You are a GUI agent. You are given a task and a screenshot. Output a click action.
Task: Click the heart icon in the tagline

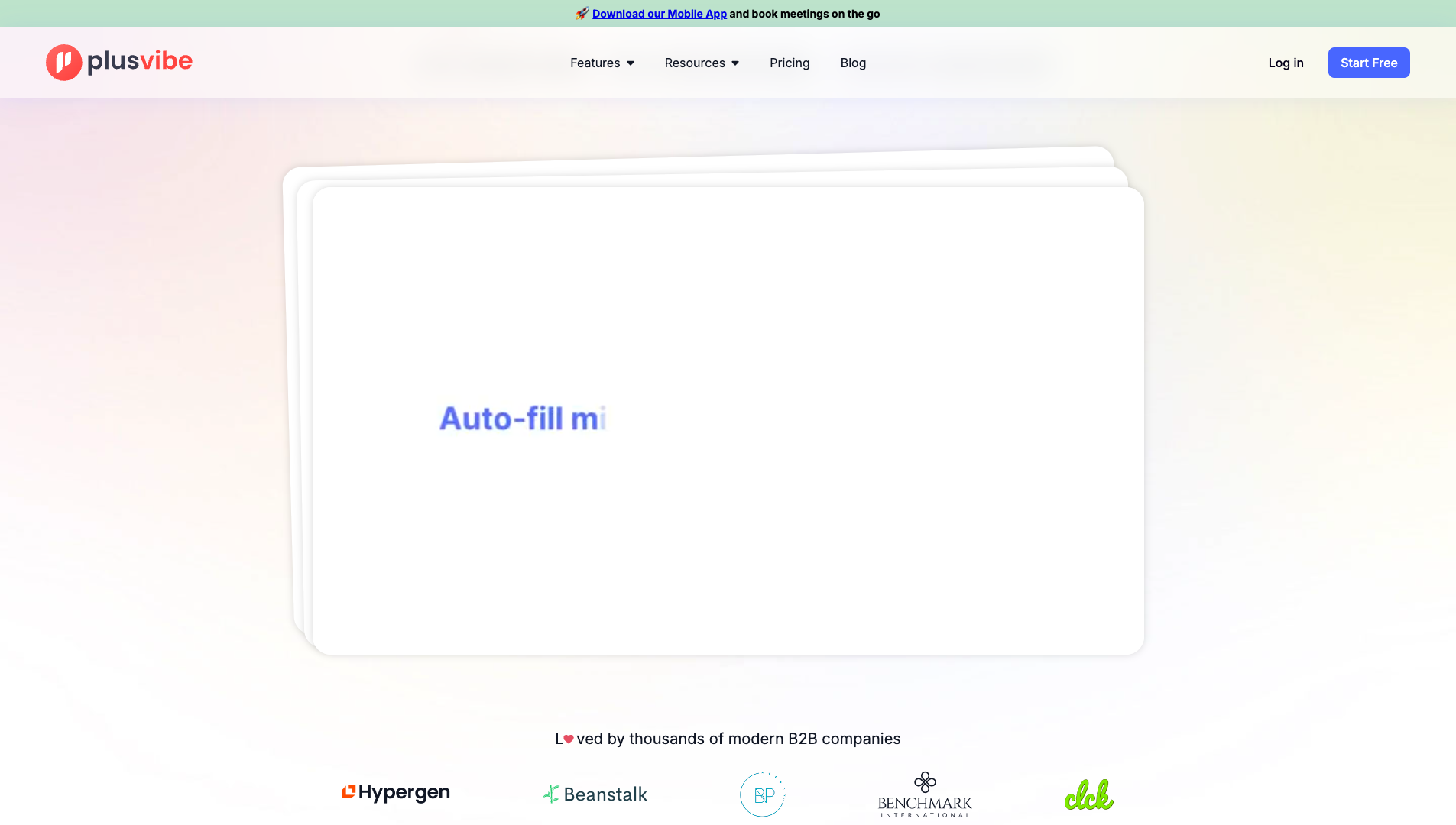click(568, 738)
